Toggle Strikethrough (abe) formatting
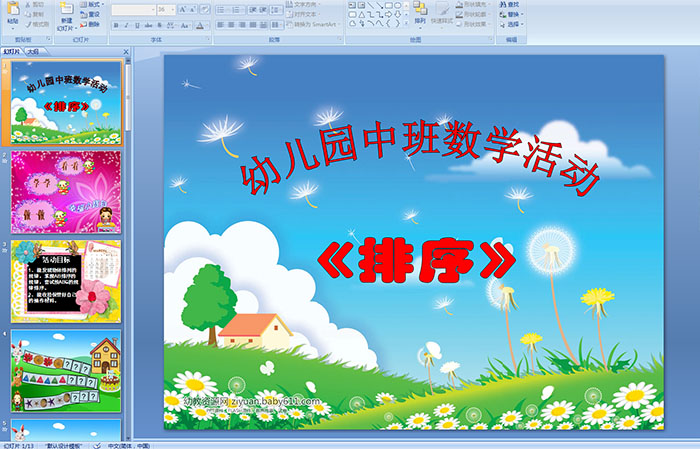 point(148,25)
